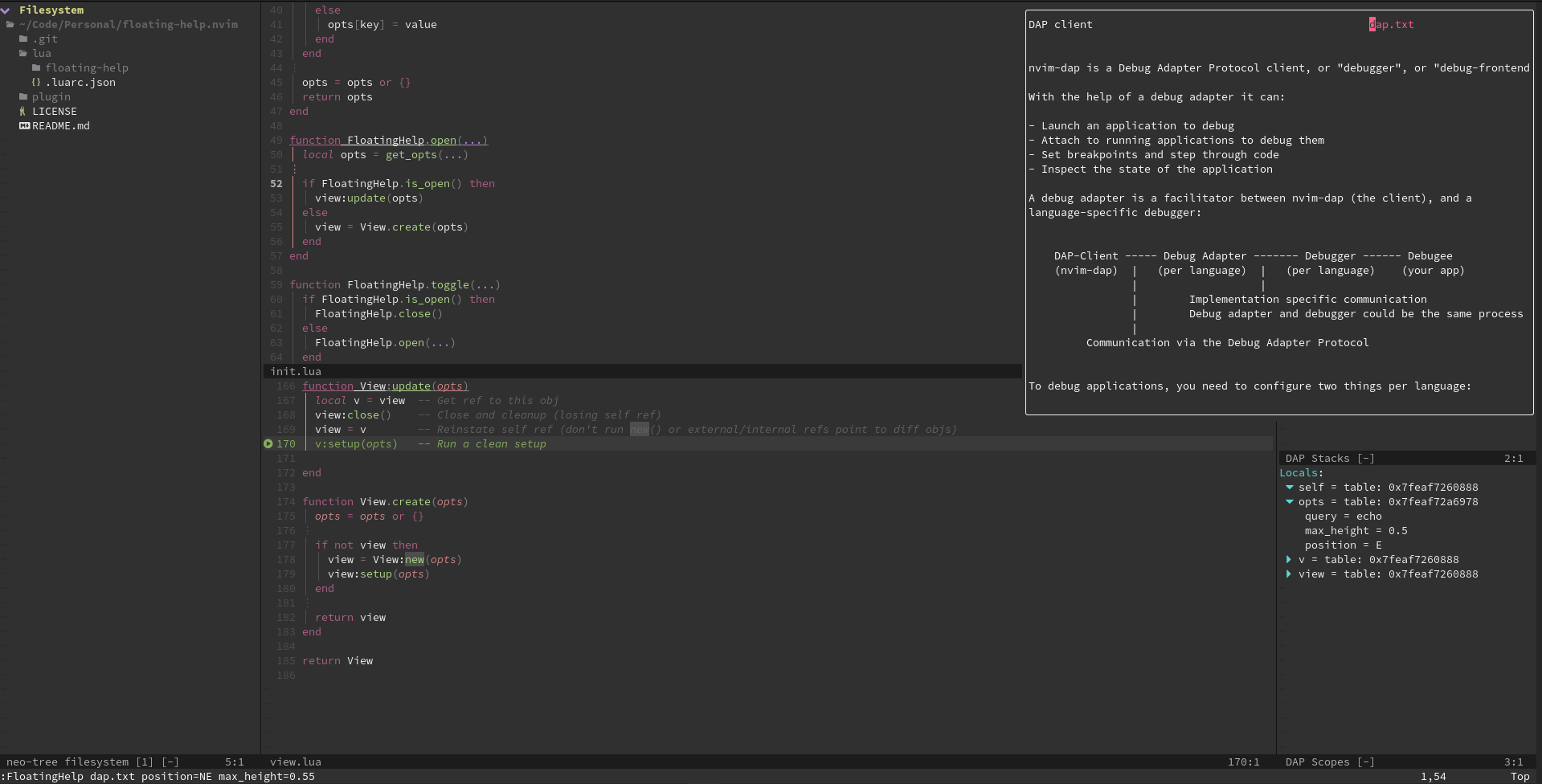Click the DAP stopped-line marker at line 170
Screen dimensions: 1542x784
point(268,443)
